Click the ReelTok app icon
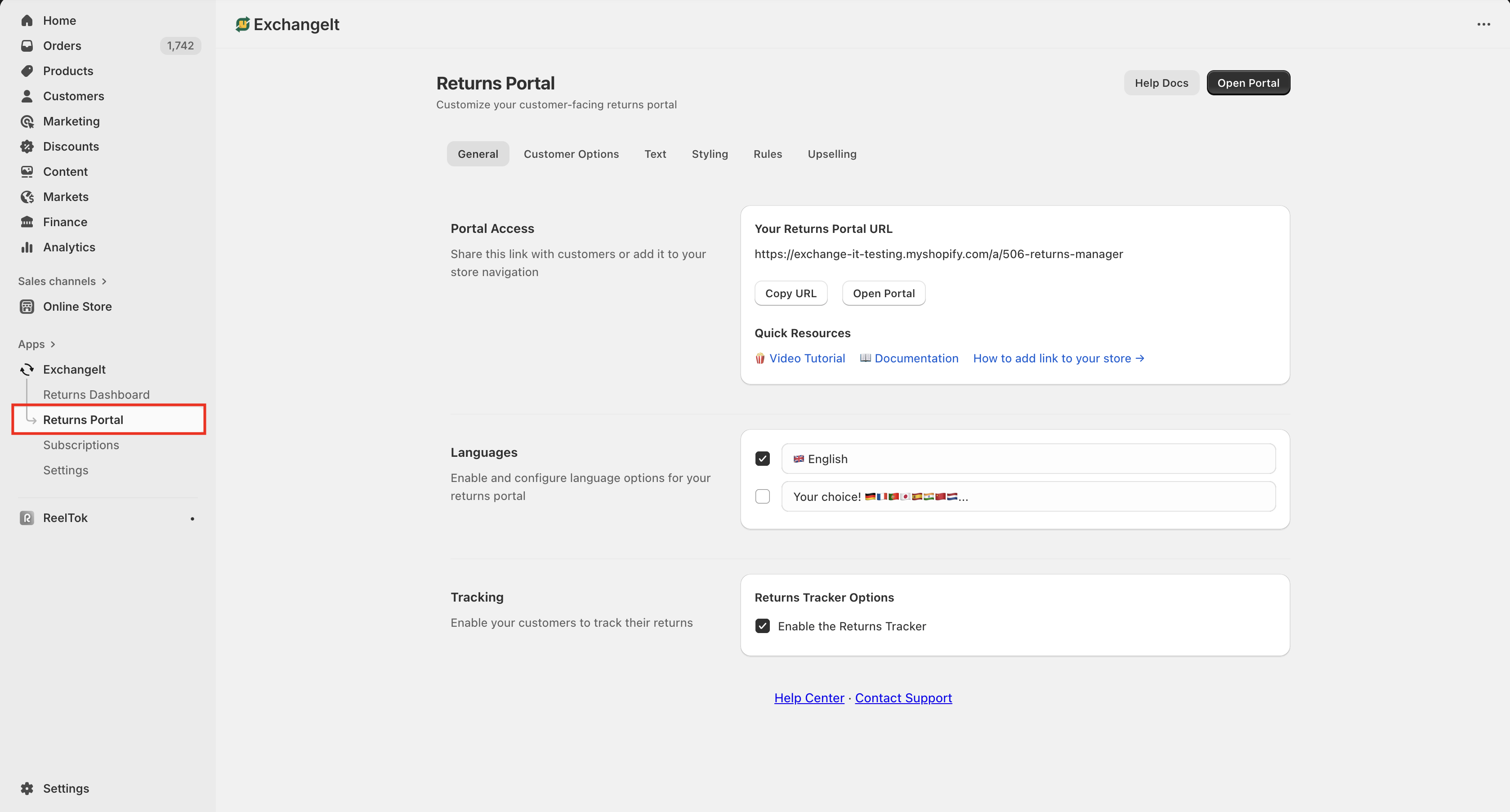 pyautogui.click(x=27, y=518)
